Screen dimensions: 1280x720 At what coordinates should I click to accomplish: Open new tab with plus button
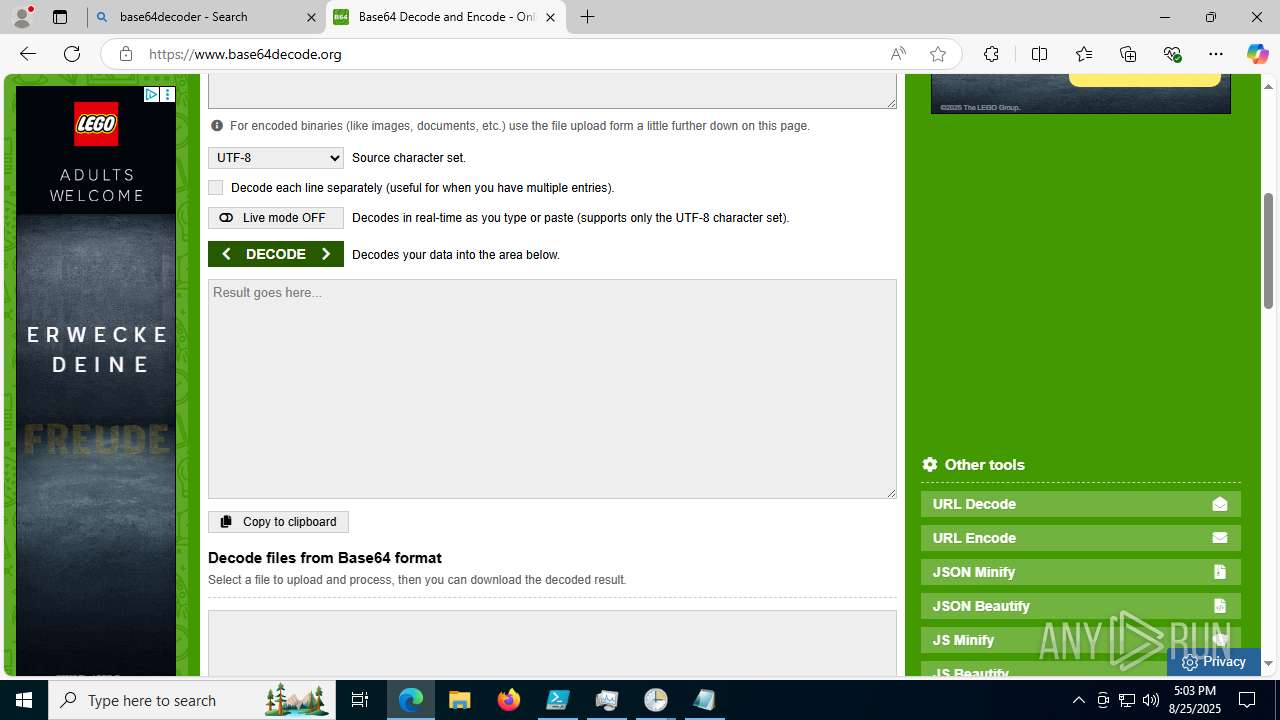[587, 17]
